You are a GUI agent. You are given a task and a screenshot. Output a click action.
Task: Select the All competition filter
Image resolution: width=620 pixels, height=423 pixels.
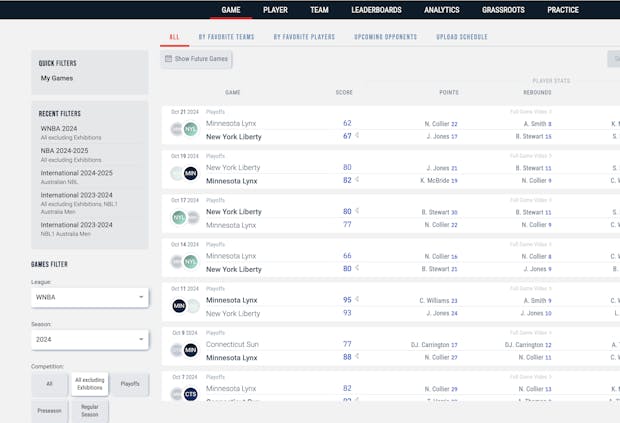click(x=49, y=383)
